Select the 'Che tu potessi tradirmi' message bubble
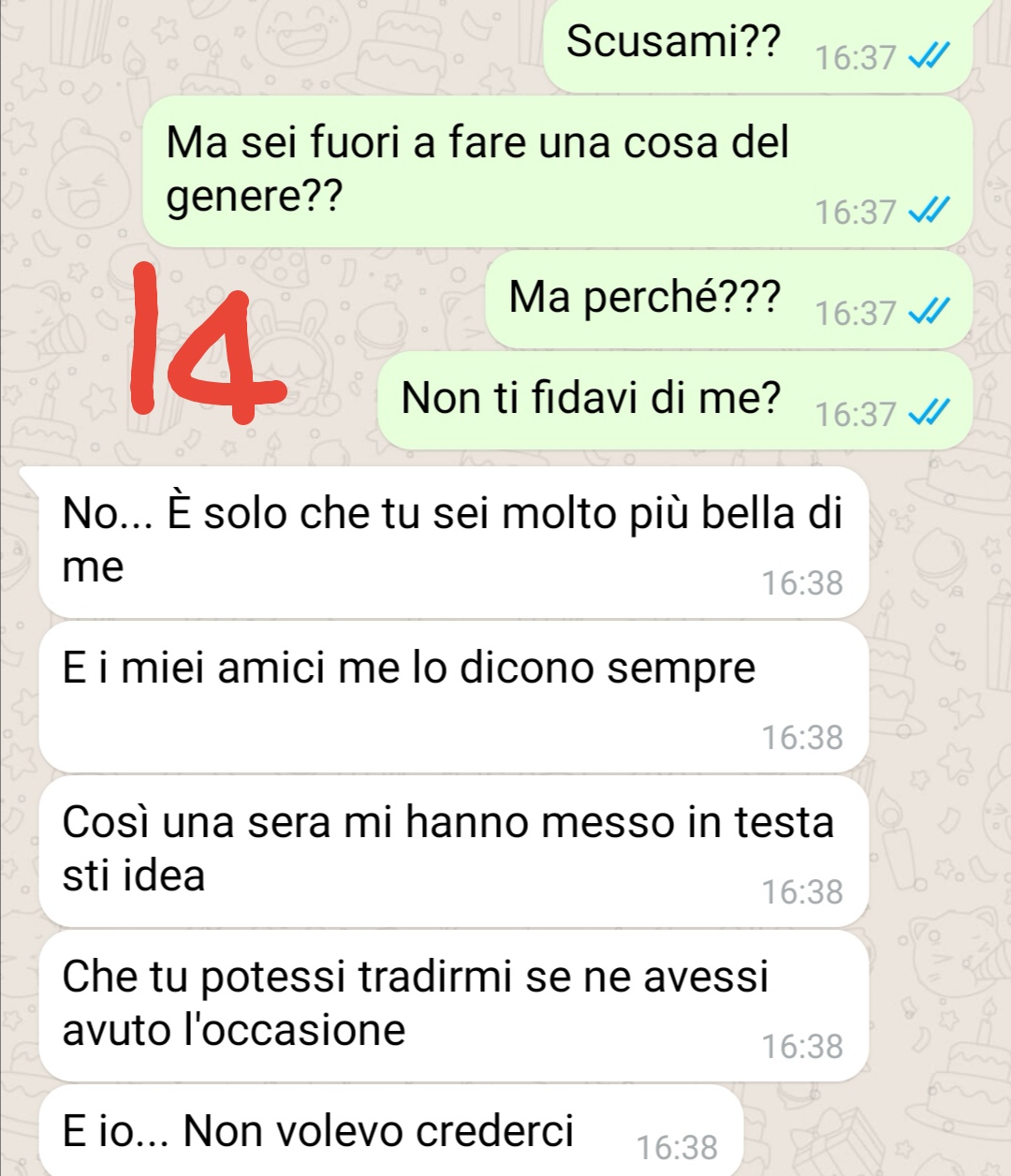Viewport: 1011px width, 1176px height. coord(454,1006)
